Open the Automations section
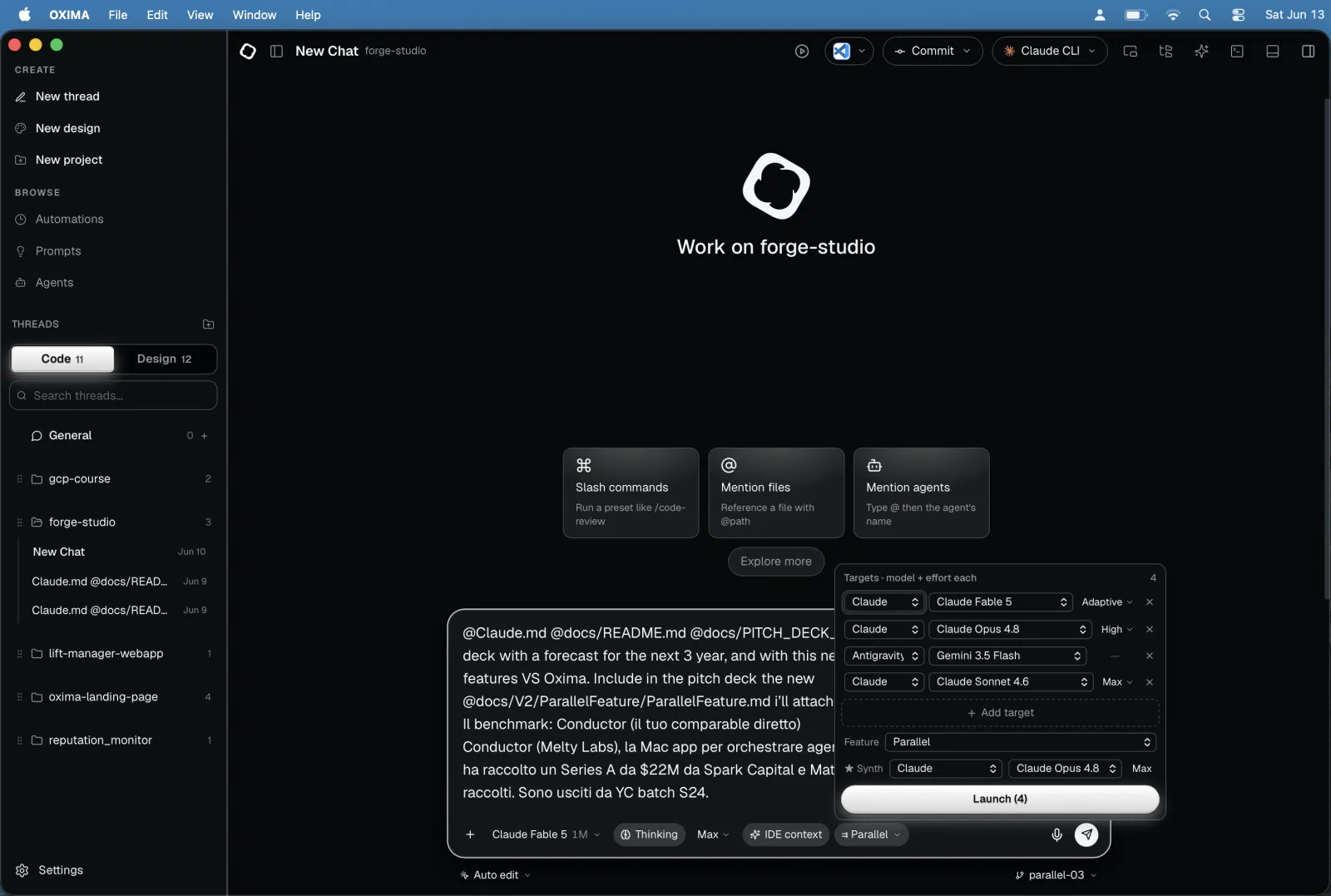This screenshot has width=1331, height=896. coord(69,220)
